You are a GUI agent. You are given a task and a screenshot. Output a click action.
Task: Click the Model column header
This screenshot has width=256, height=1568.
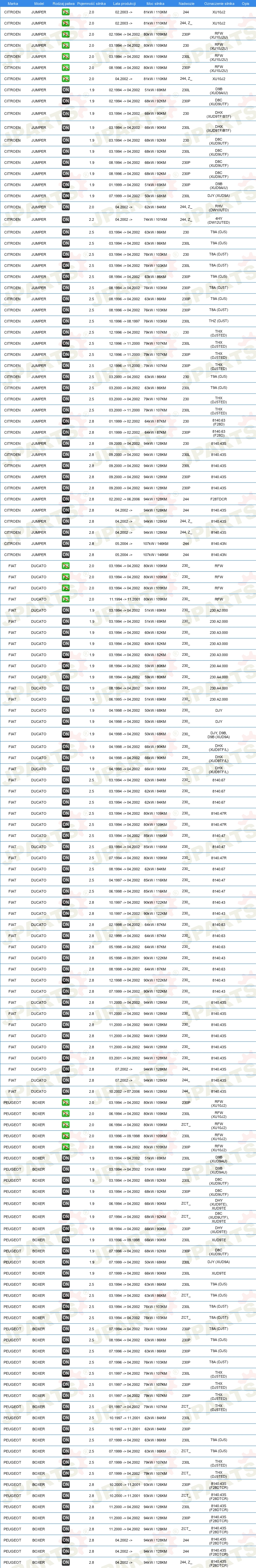click(39, 4)
